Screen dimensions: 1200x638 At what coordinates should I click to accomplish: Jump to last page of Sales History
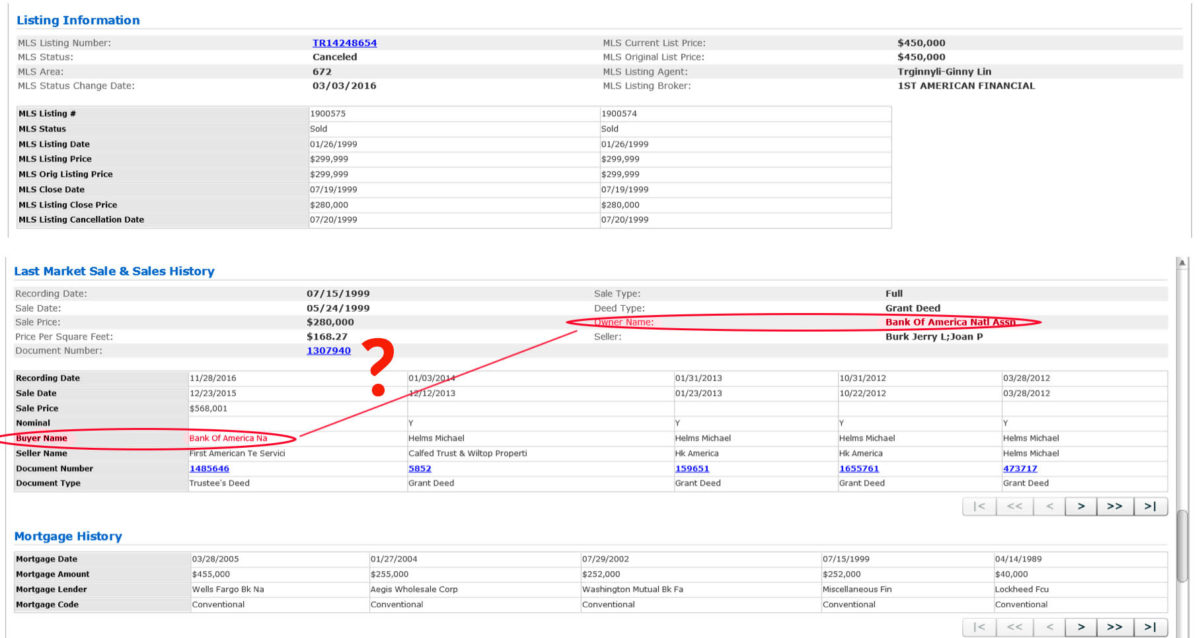[1150, 506]
